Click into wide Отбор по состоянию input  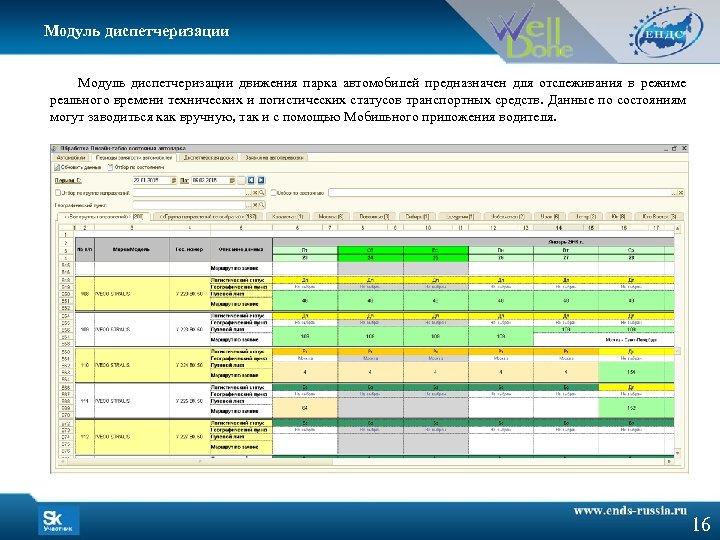(x=500, y=193)
